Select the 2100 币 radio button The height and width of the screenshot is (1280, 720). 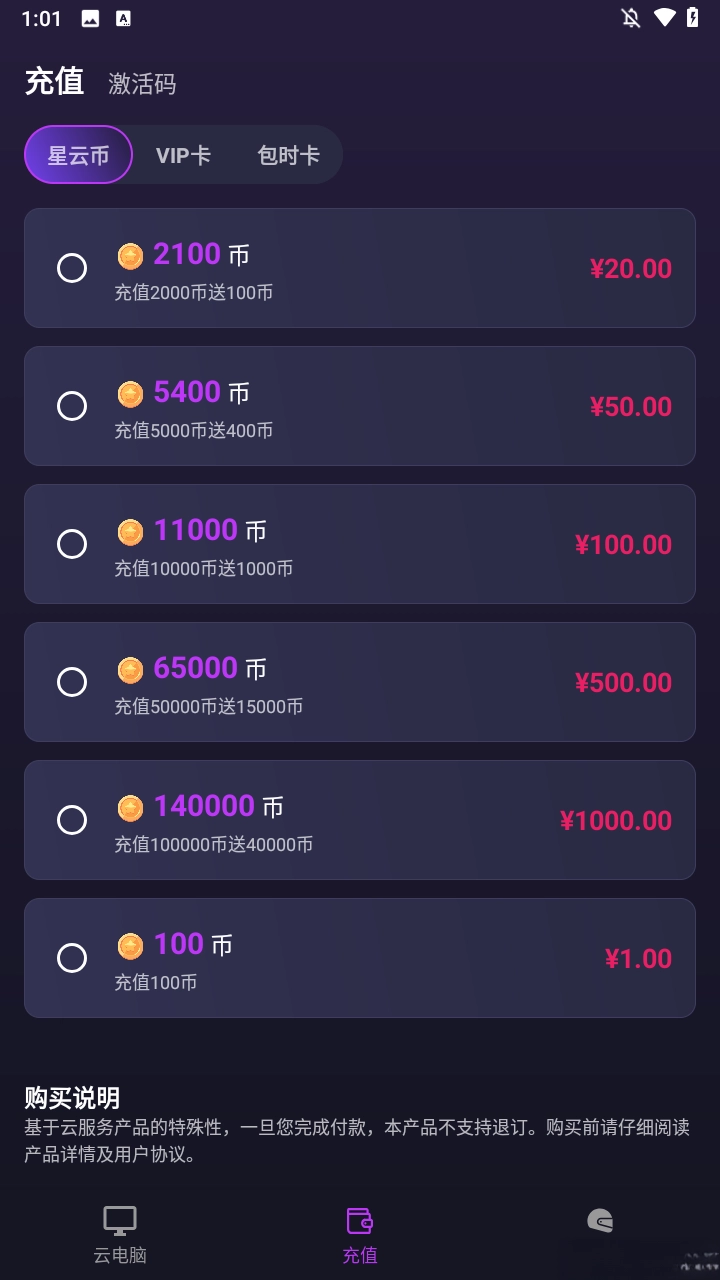[x=72, y=268]
